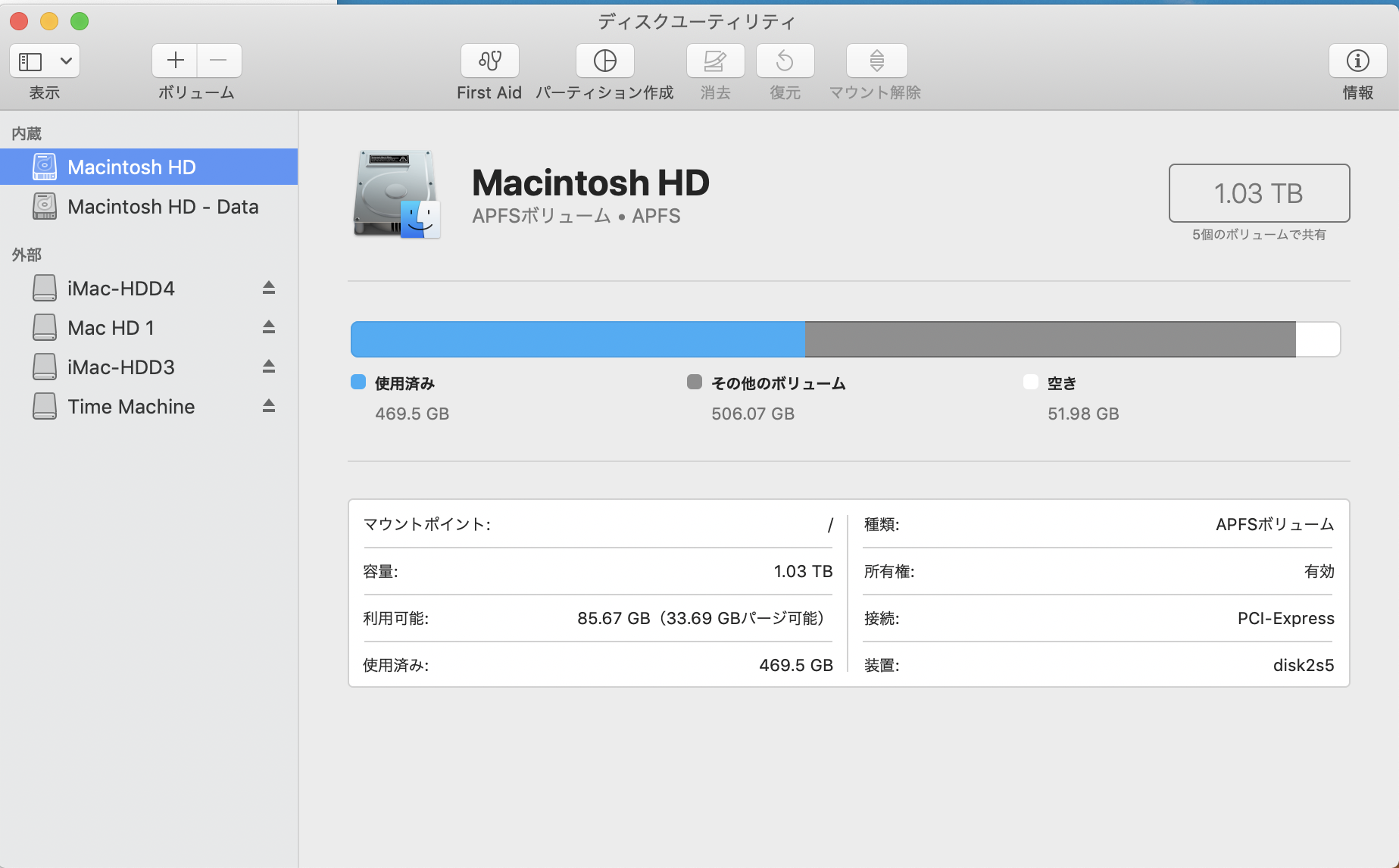The height and width of the screenshot is (868, 1399).
Task: Select Time Machine volume in sidebar
Action: tap(131, 407)
